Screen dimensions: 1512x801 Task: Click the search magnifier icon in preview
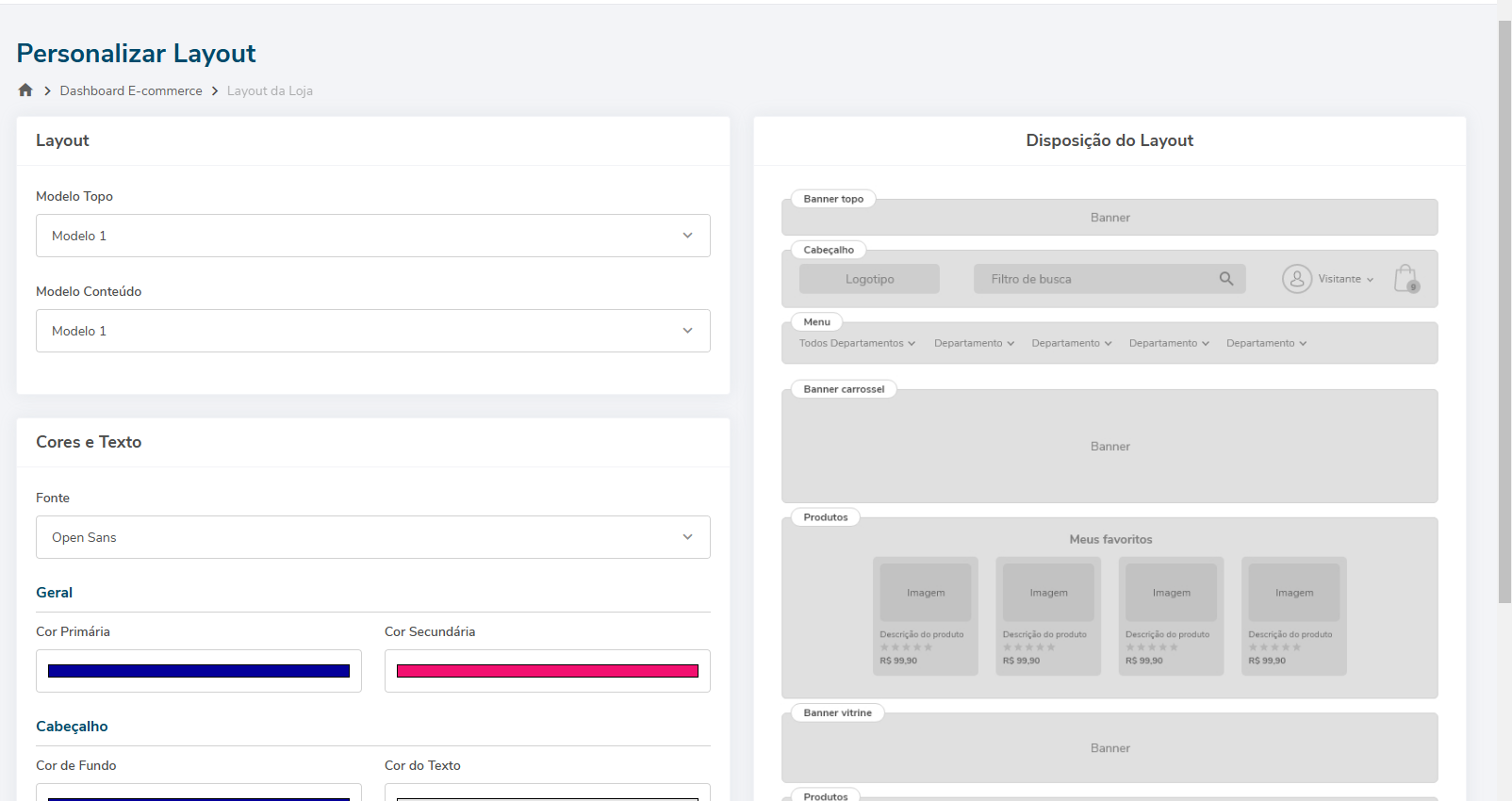pyautogui.click(x=1226, y=279)
